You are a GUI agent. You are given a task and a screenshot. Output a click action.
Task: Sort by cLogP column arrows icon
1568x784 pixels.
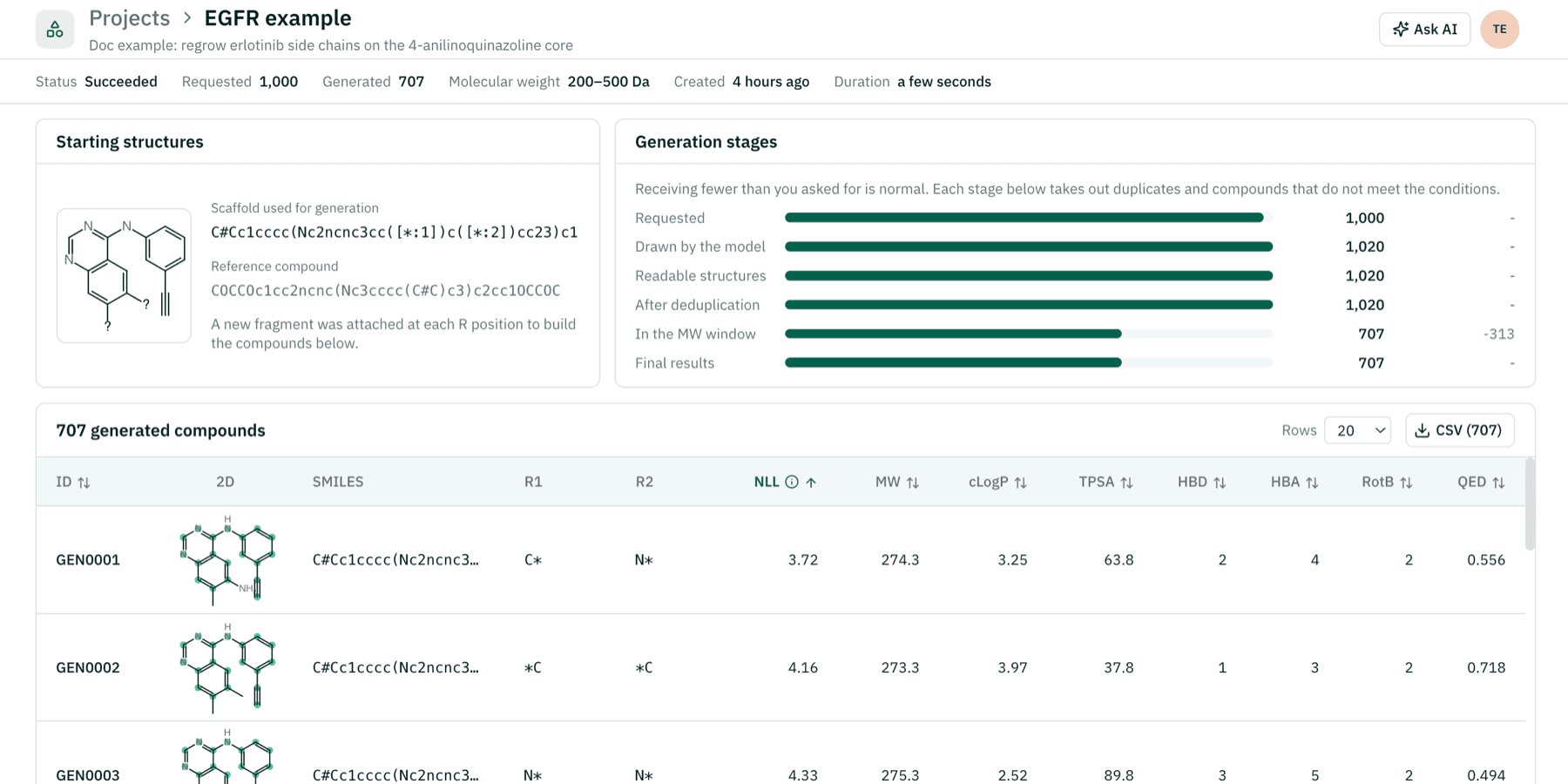pyautogui.click(x=1021, y=483)
